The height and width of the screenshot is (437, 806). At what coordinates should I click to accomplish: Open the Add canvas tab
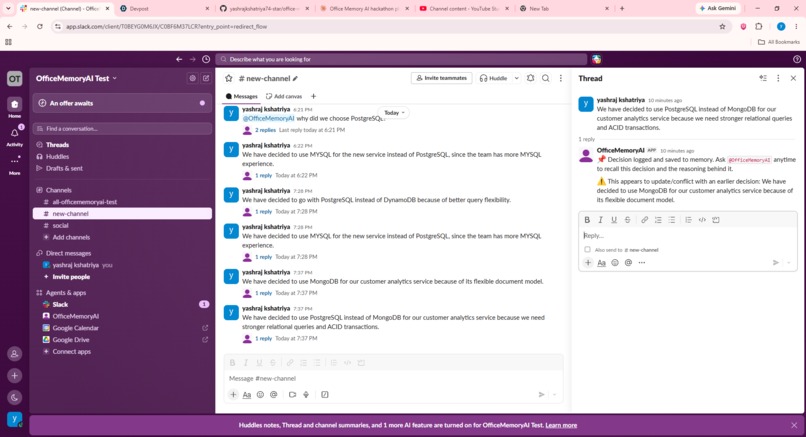[x=284, y=96]
